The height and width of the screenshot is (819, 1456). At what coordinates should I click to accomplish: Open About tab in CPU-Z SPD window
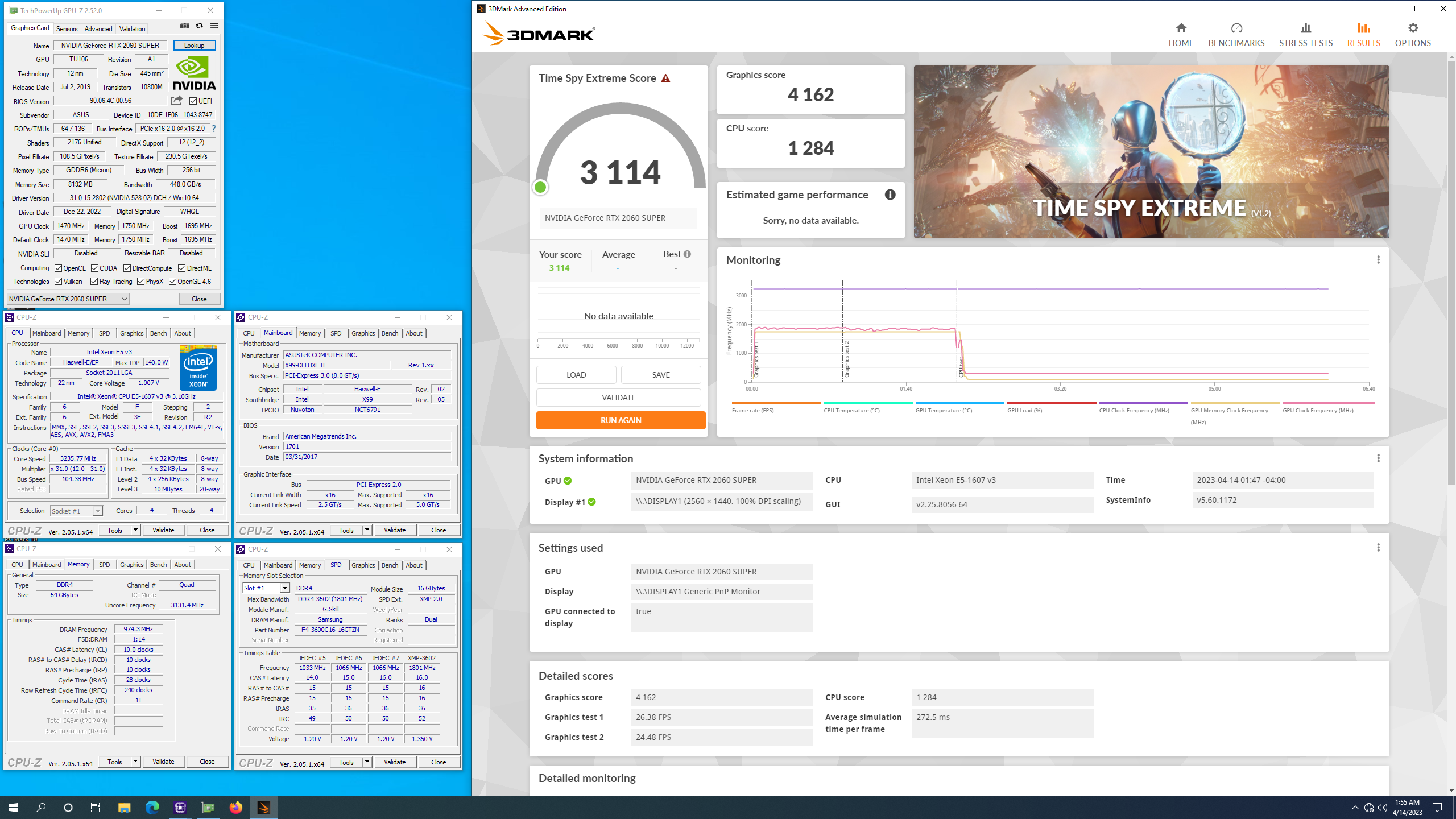click(x=414, y=565)
